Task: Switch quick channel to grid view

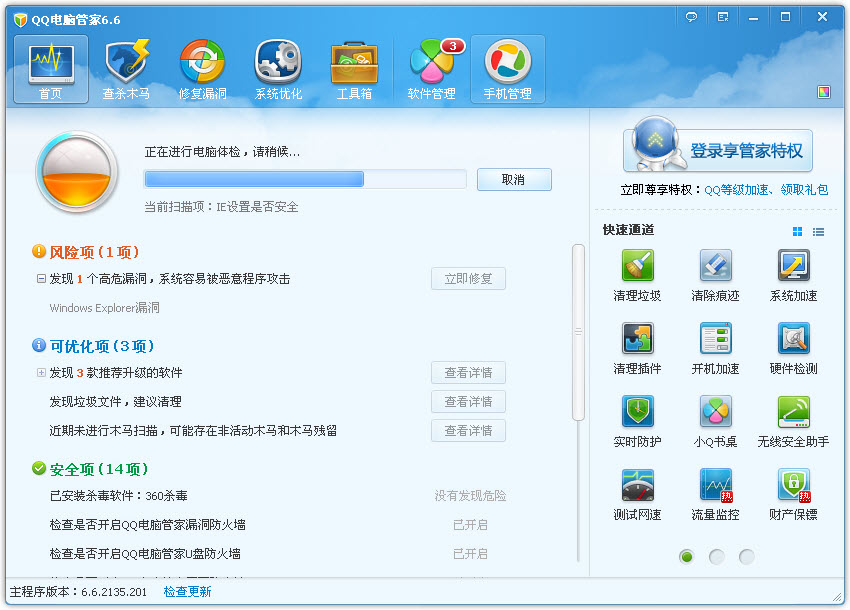Action: pyautogui.click(x=797, y=232)
